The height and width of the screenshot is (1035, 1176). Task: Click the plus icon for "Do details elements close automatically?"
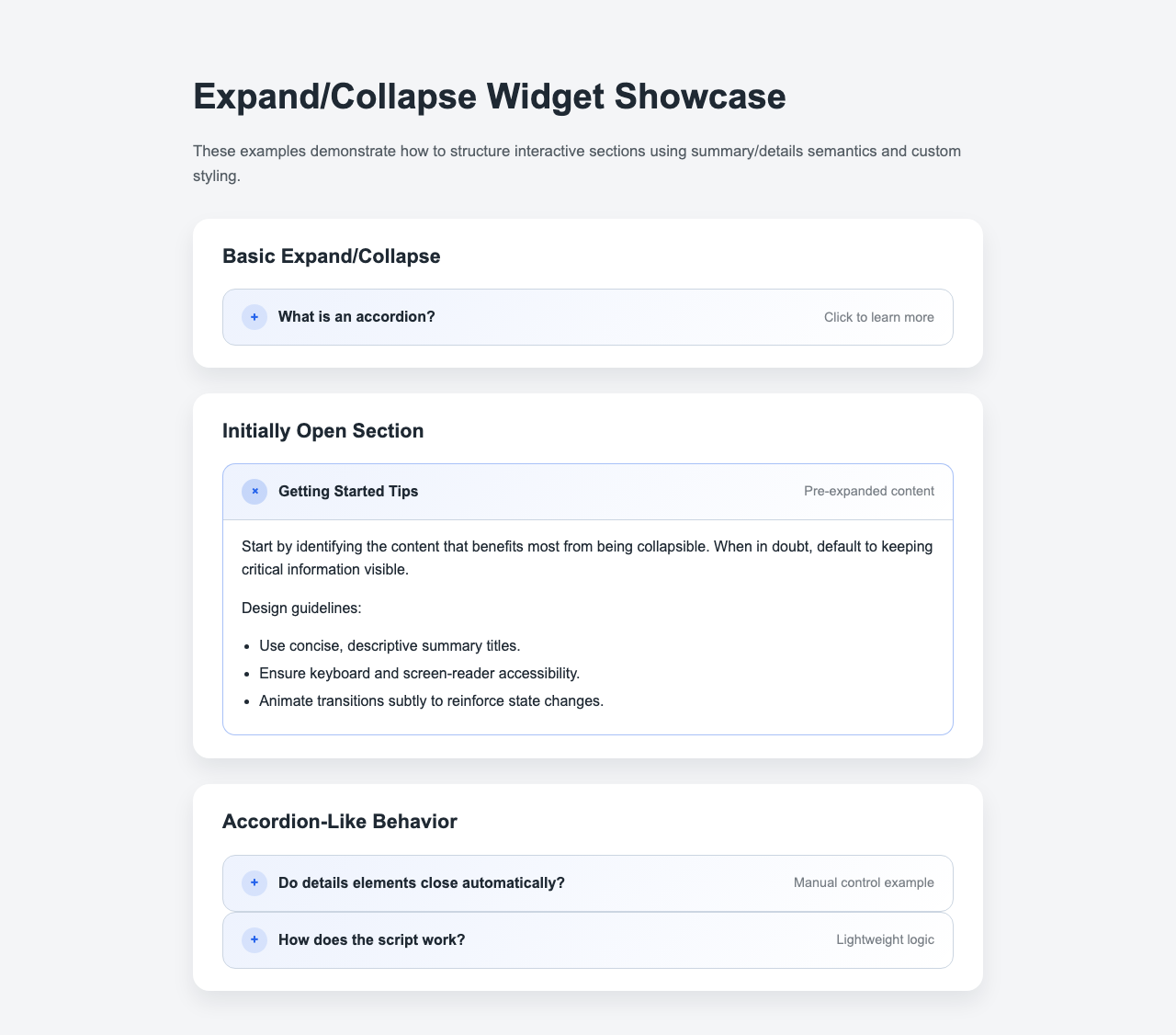(x=254, y=883)
